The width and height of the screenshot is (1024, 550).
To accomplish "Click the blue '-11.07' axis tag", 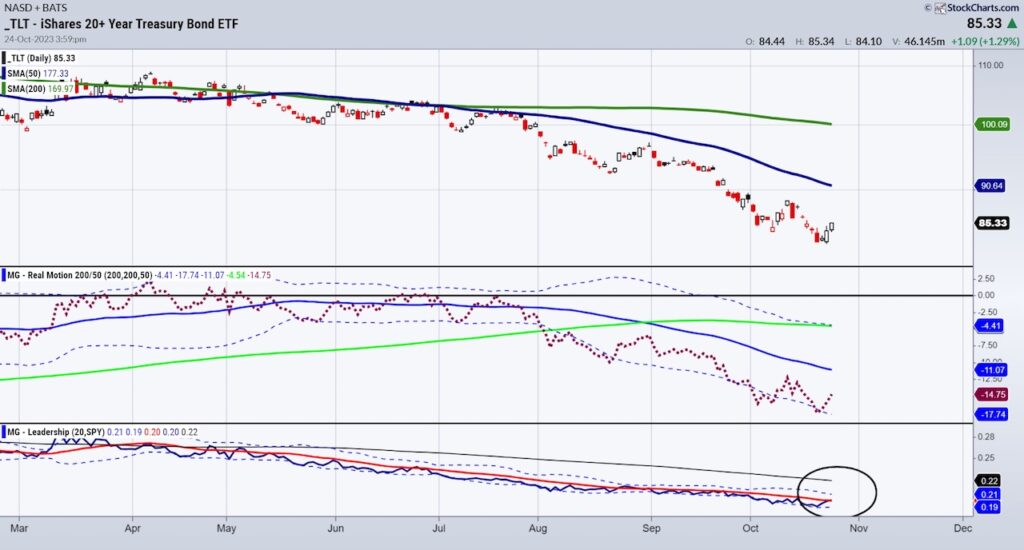I will click(x=993, y=370).
